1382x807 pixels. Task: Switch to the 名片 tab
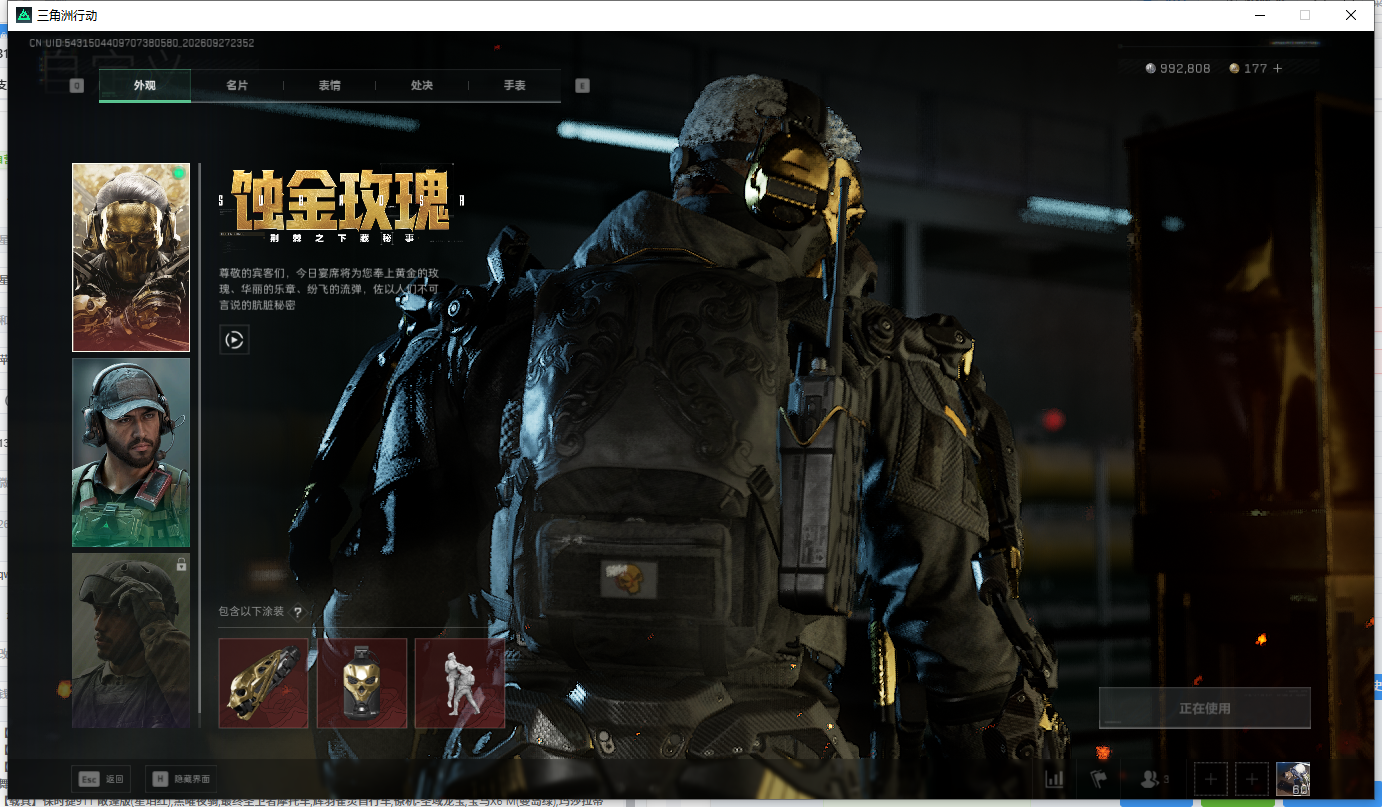tap(237, 86)
